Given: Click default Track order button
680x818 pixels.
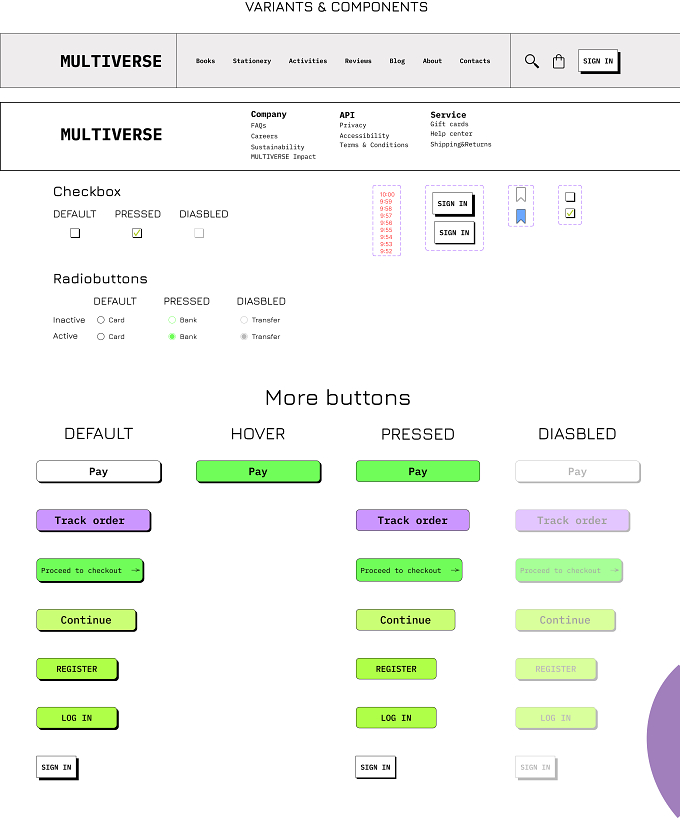Looking at the screenshot, I should tap(93, 521).
